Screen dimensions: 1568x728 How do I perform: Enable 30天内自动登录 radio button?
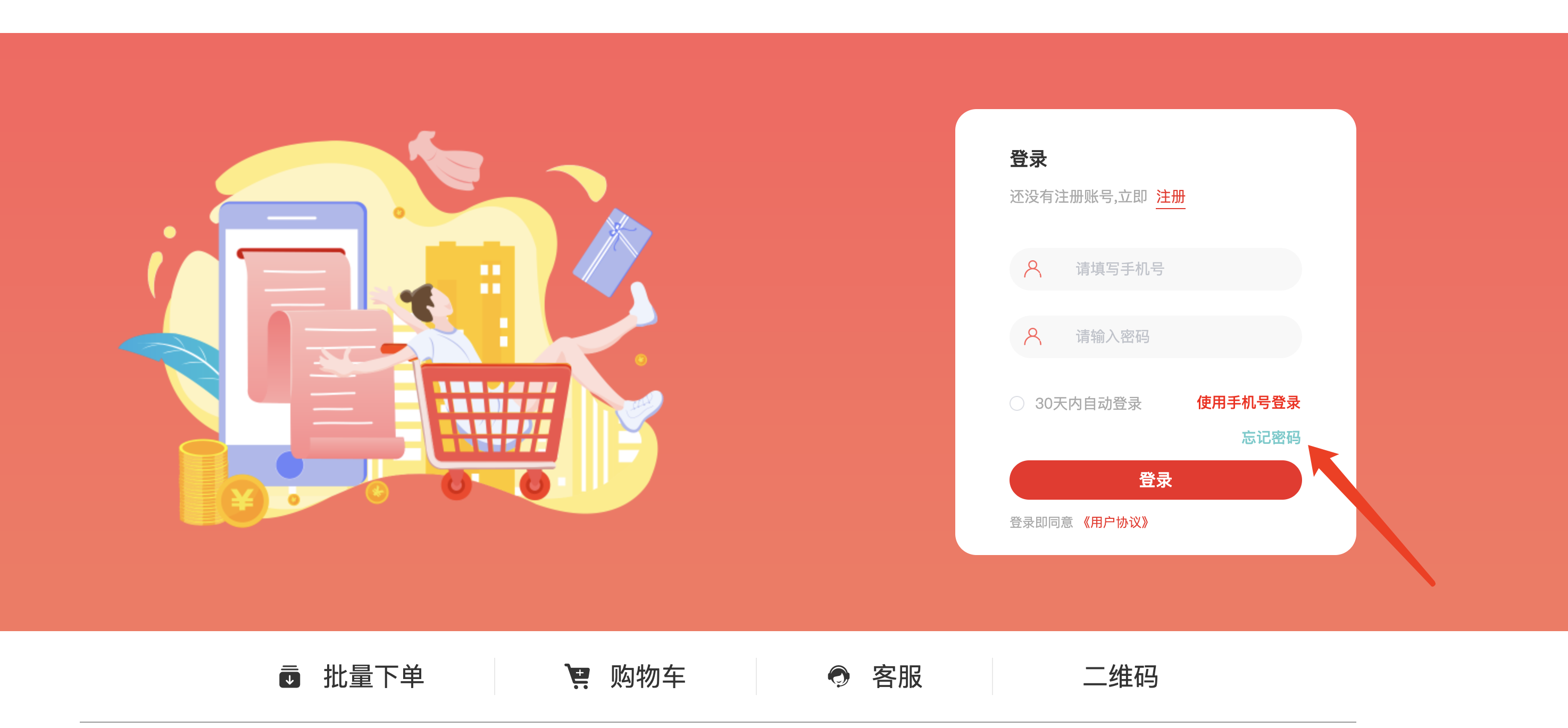tap(1016, 403)
